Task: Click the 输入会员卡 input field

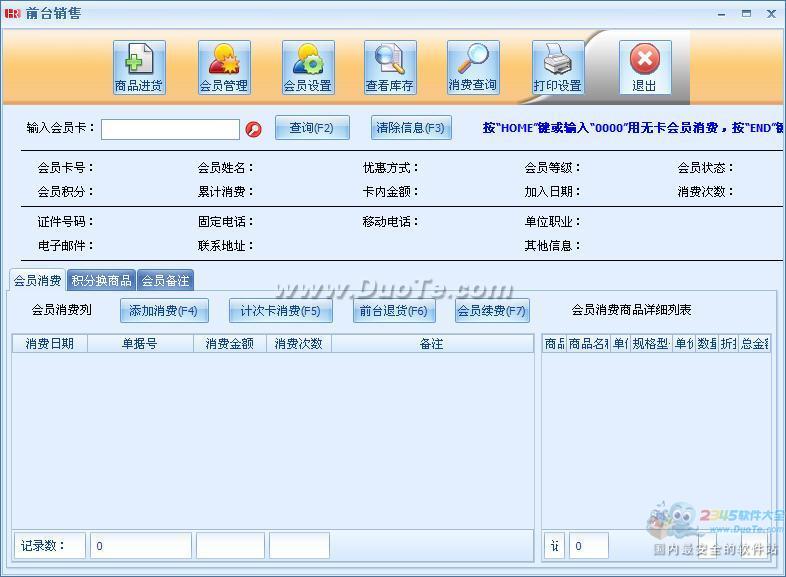Action: (170, 129)
